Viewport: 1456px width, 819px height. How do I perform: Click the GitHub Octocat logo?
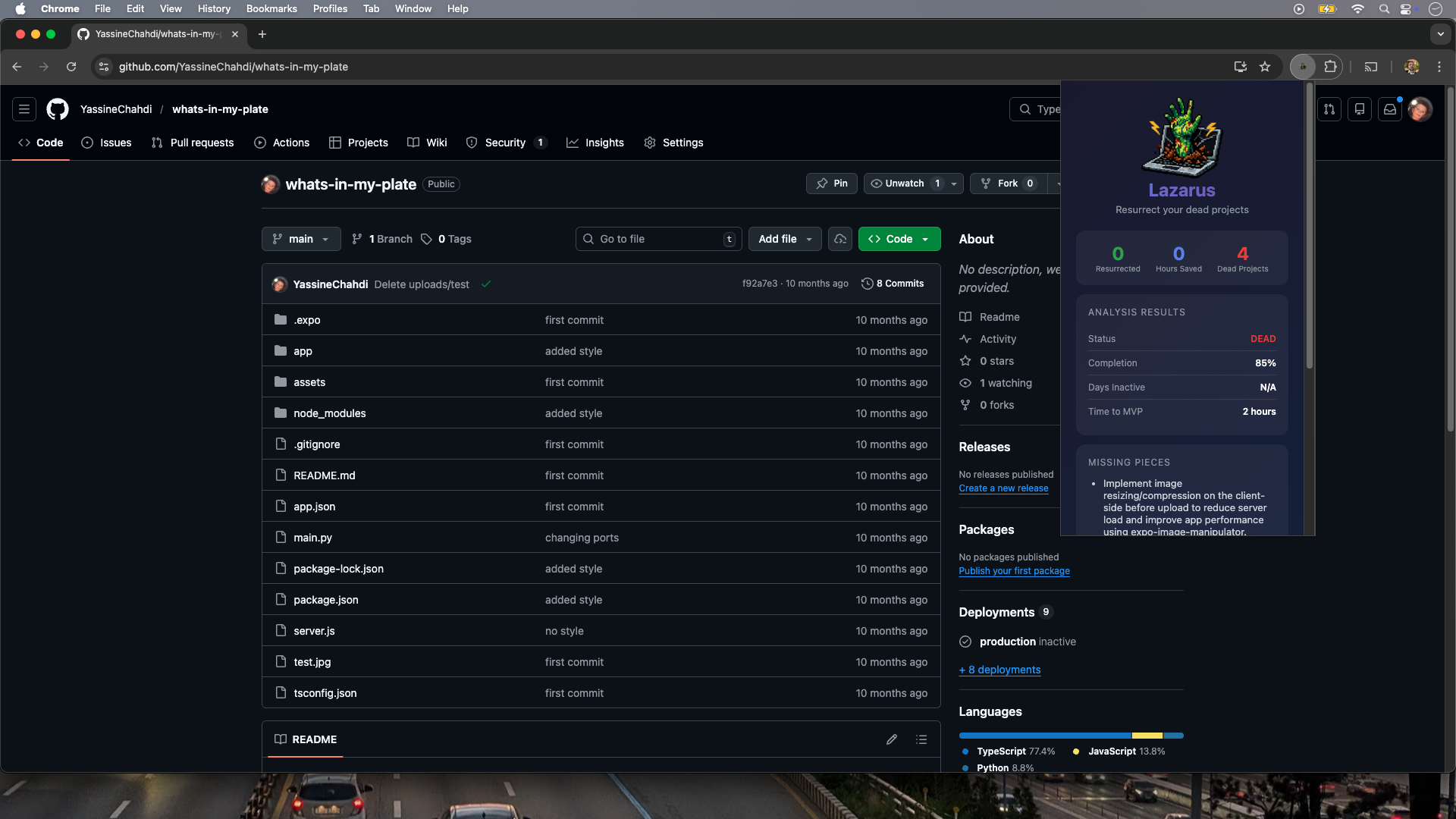58,109
